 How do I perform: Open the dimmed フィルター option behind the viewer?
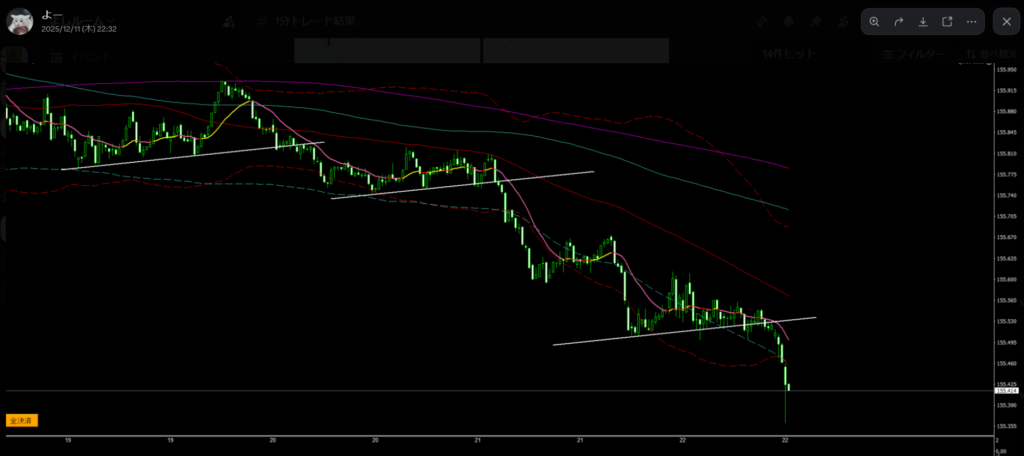point(913,54)
